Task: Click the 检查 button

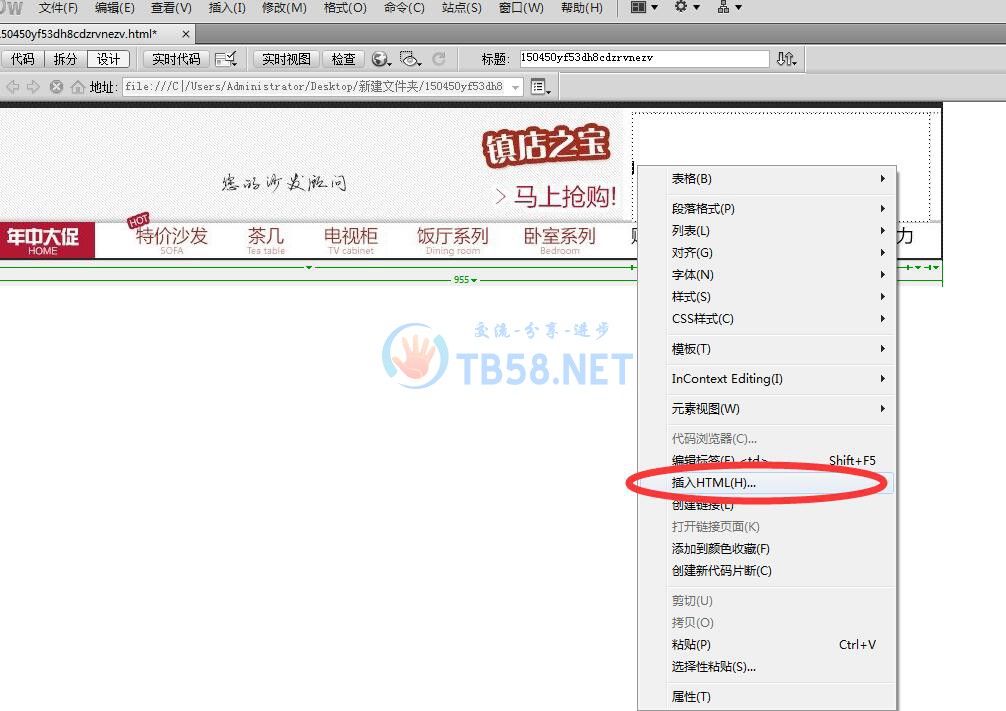Action: (x=343, y=59)
